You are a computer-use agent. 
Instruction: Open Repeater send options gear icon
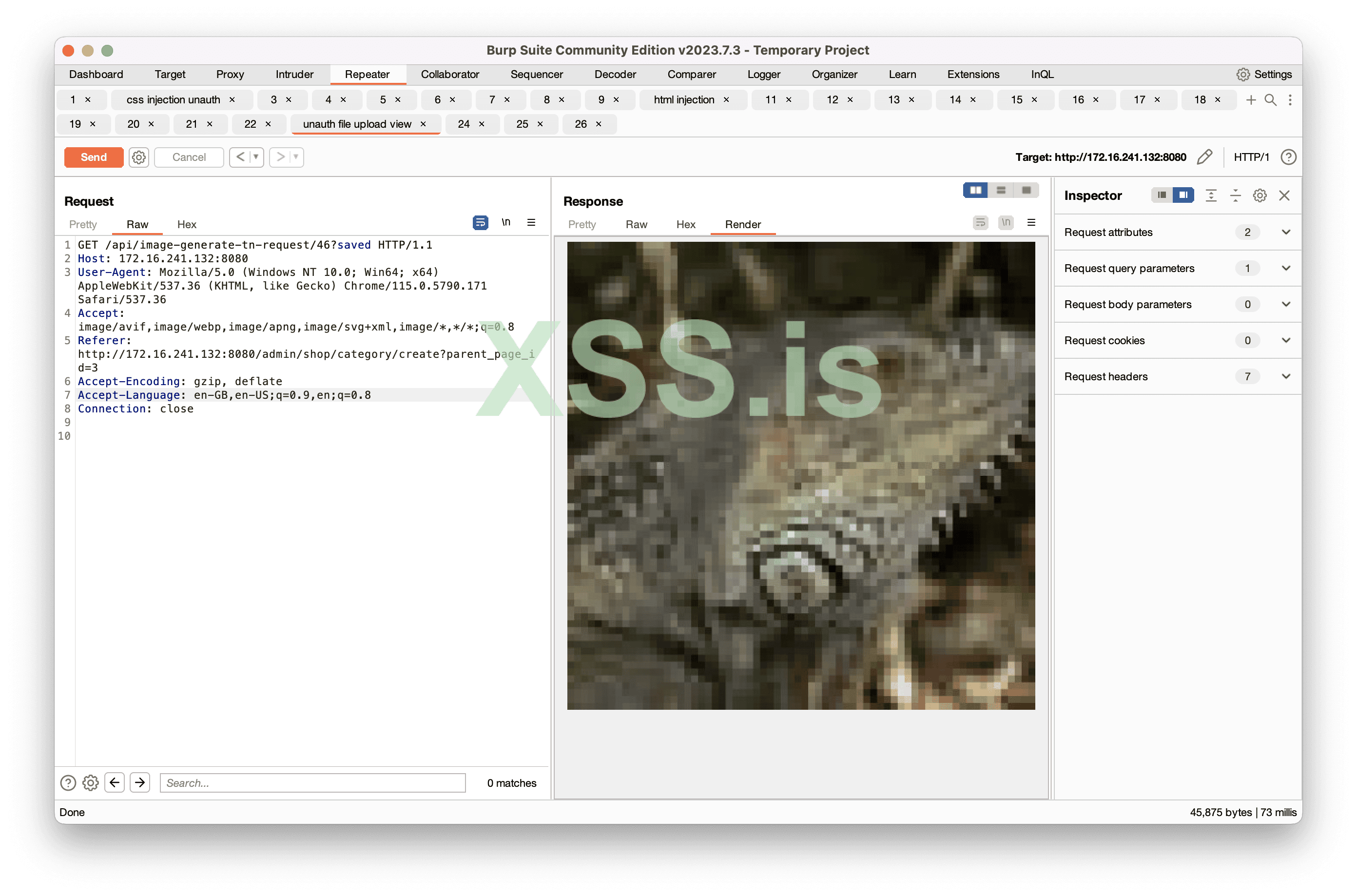point(139,157)
